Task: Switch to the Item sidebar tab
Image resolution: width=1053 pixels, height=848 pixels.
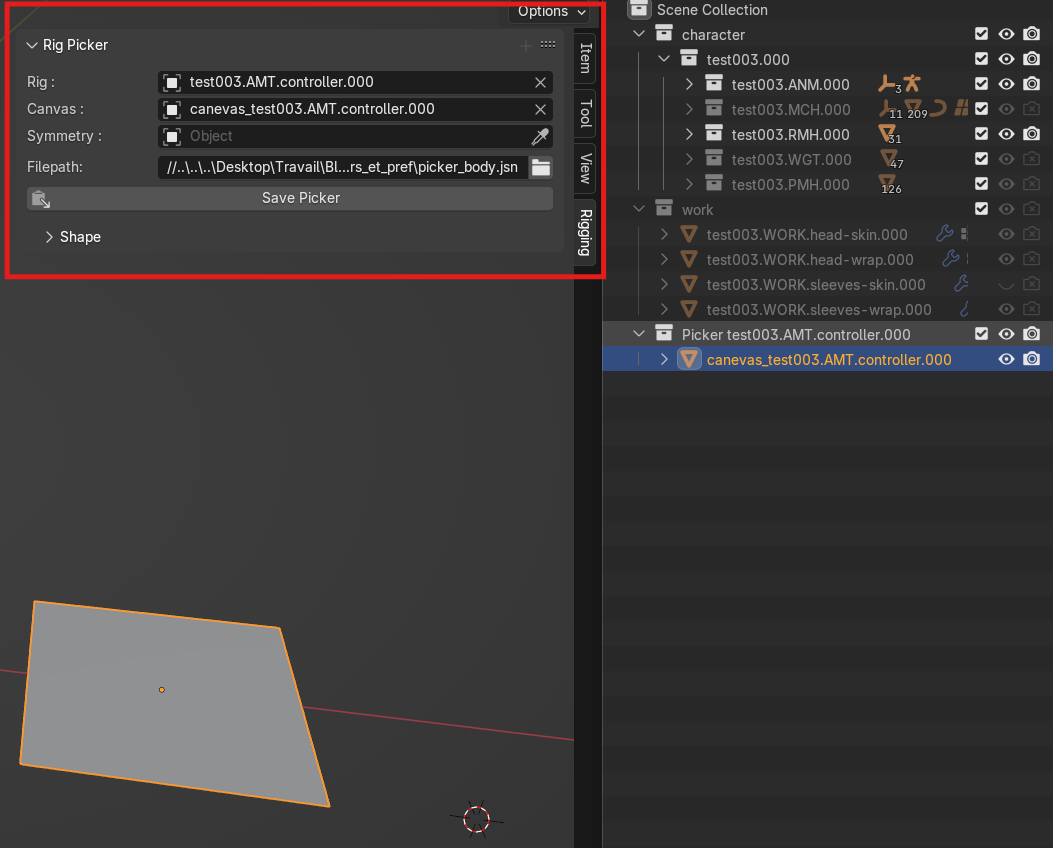Action: (585, 57)
